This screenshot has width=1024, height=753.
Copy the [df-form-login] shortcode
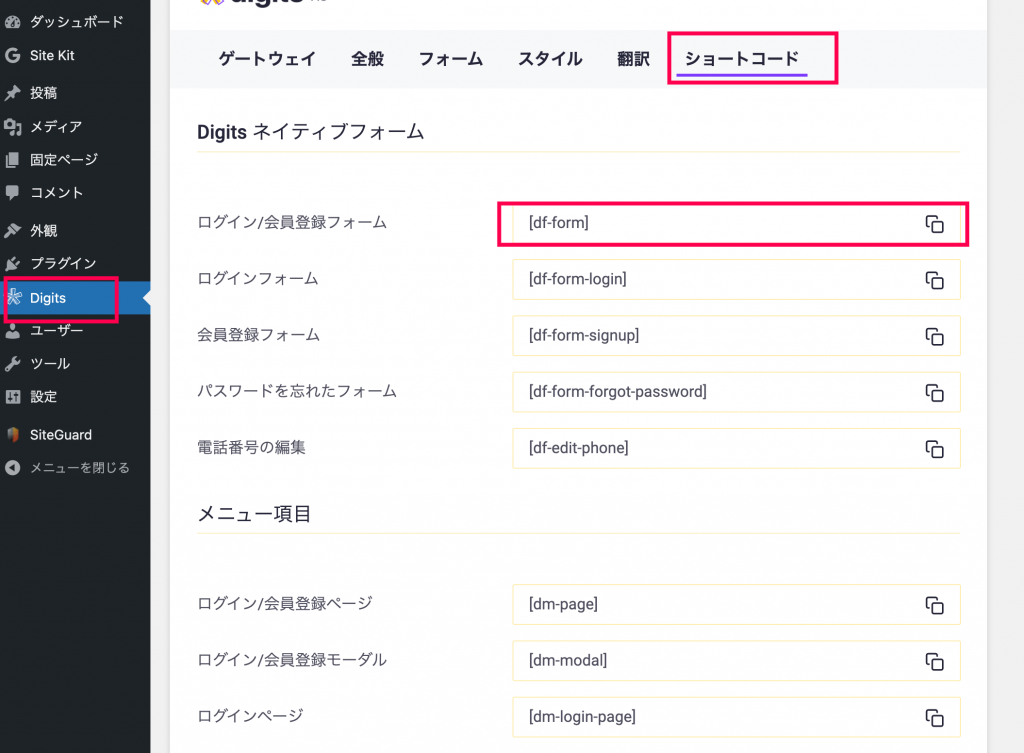pyautogui.click(x=935, y=280)
